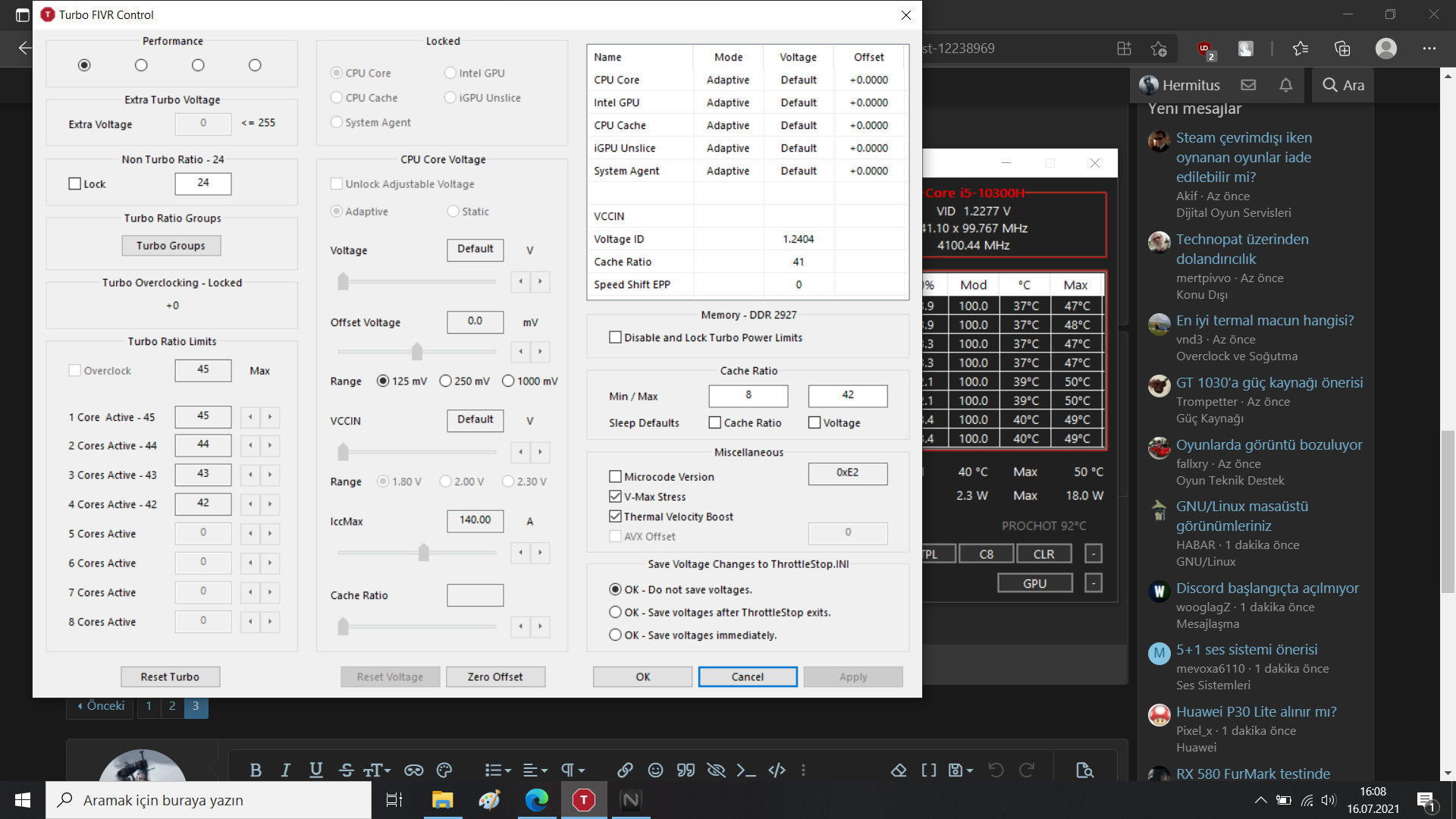Click the insert link chain icon
Viewport: 1456px width, 819px height.
[625, 770]
